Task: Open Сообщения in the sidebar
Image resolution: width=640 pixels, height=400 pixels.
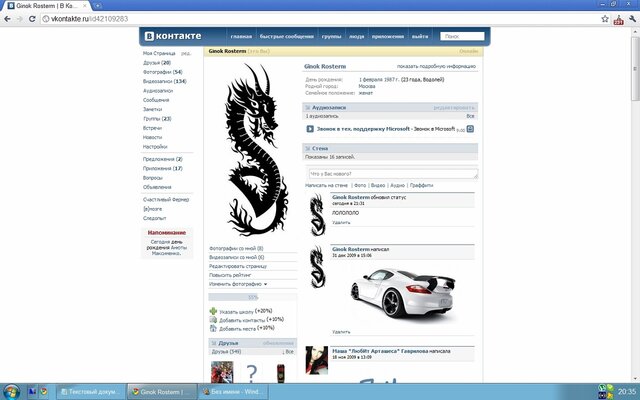Action: click(156, 100)
